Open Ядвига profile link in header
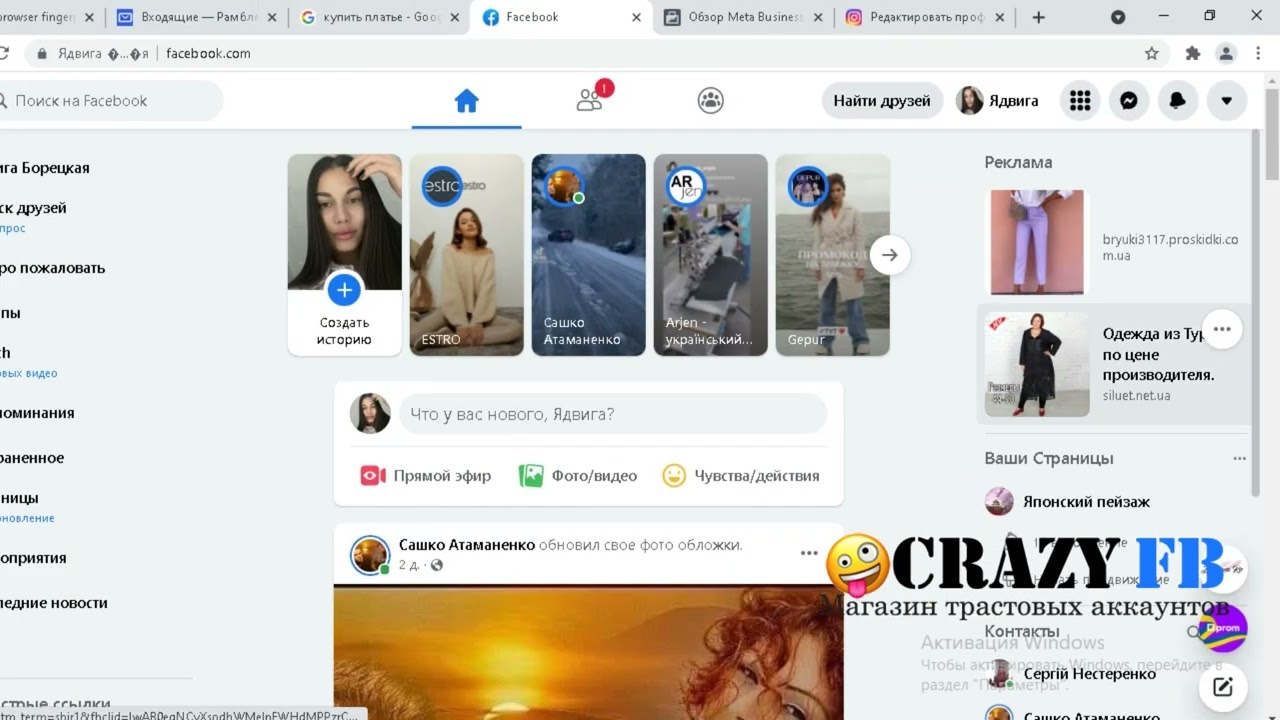The height and width of the screenshot is (720, 1280). [998, 100]
